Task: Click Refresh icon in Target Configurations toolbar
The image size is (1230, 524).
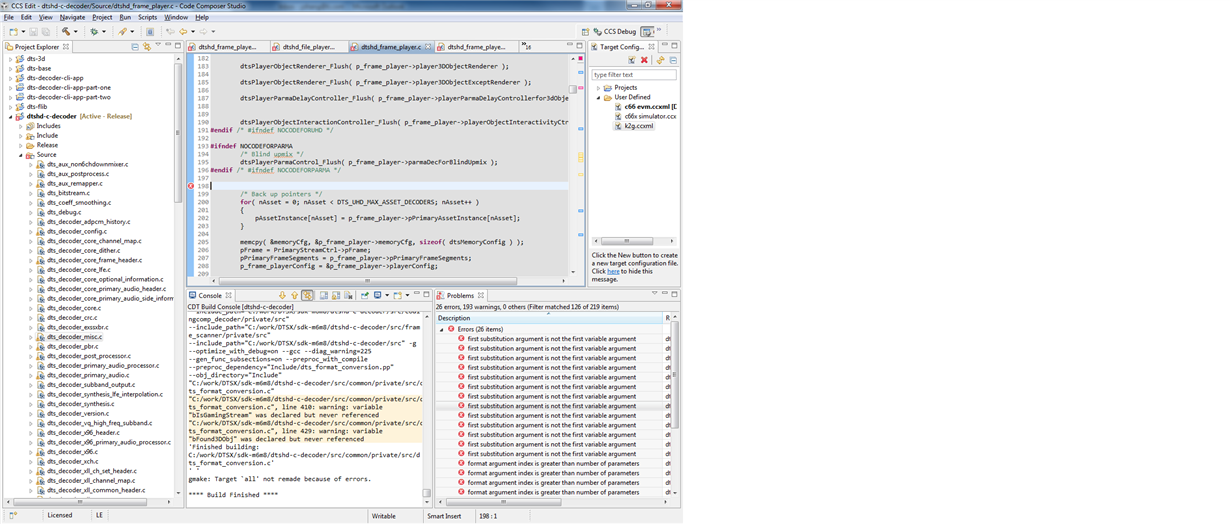Action: point(661,60)
